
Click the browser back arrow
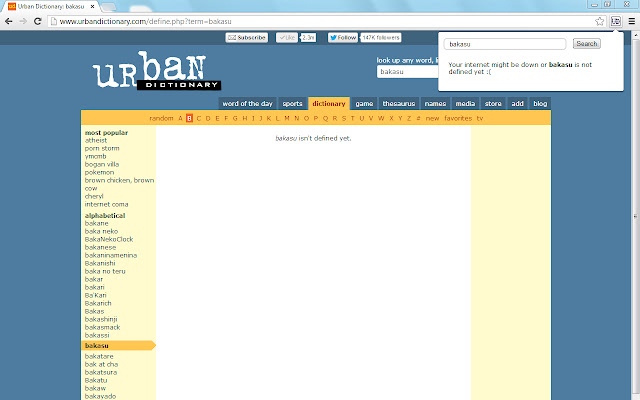point(9,21)
